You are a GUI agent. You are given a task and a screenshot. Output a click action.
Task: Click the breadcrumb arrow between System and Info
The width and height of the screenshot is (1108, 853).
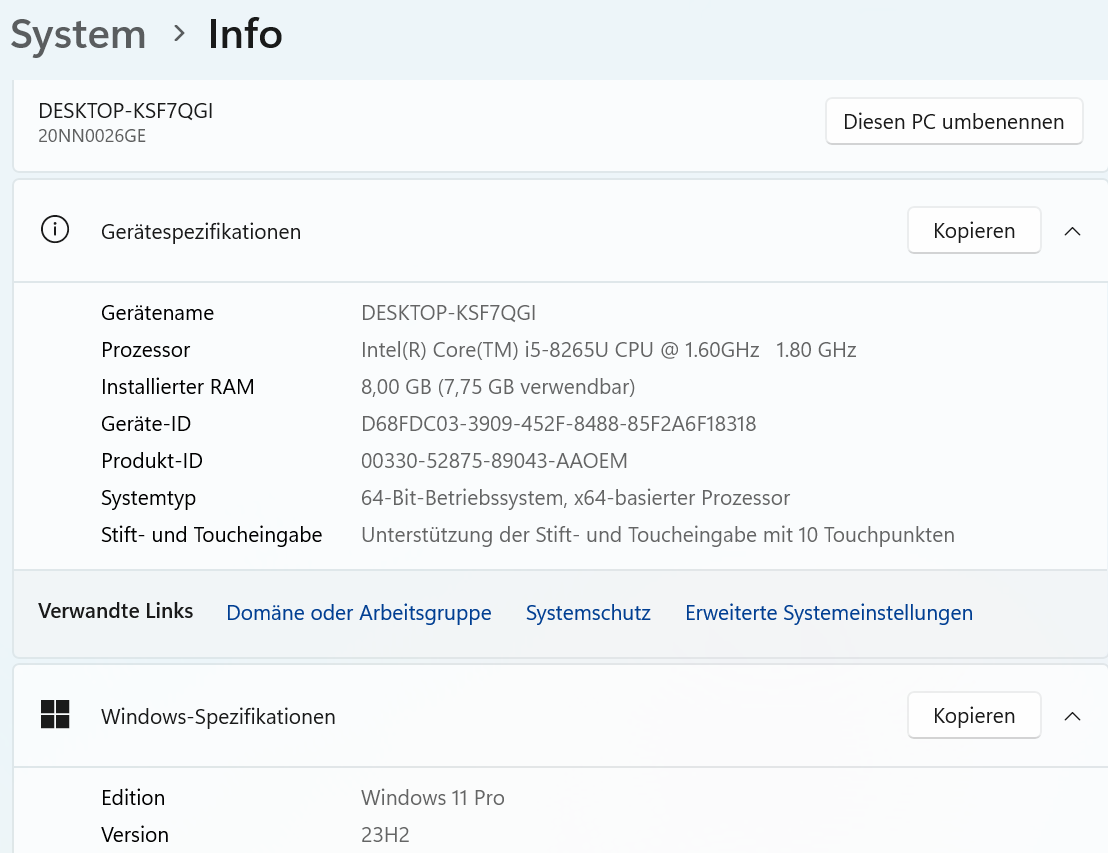pyautogui.click(x=179, y=33)
